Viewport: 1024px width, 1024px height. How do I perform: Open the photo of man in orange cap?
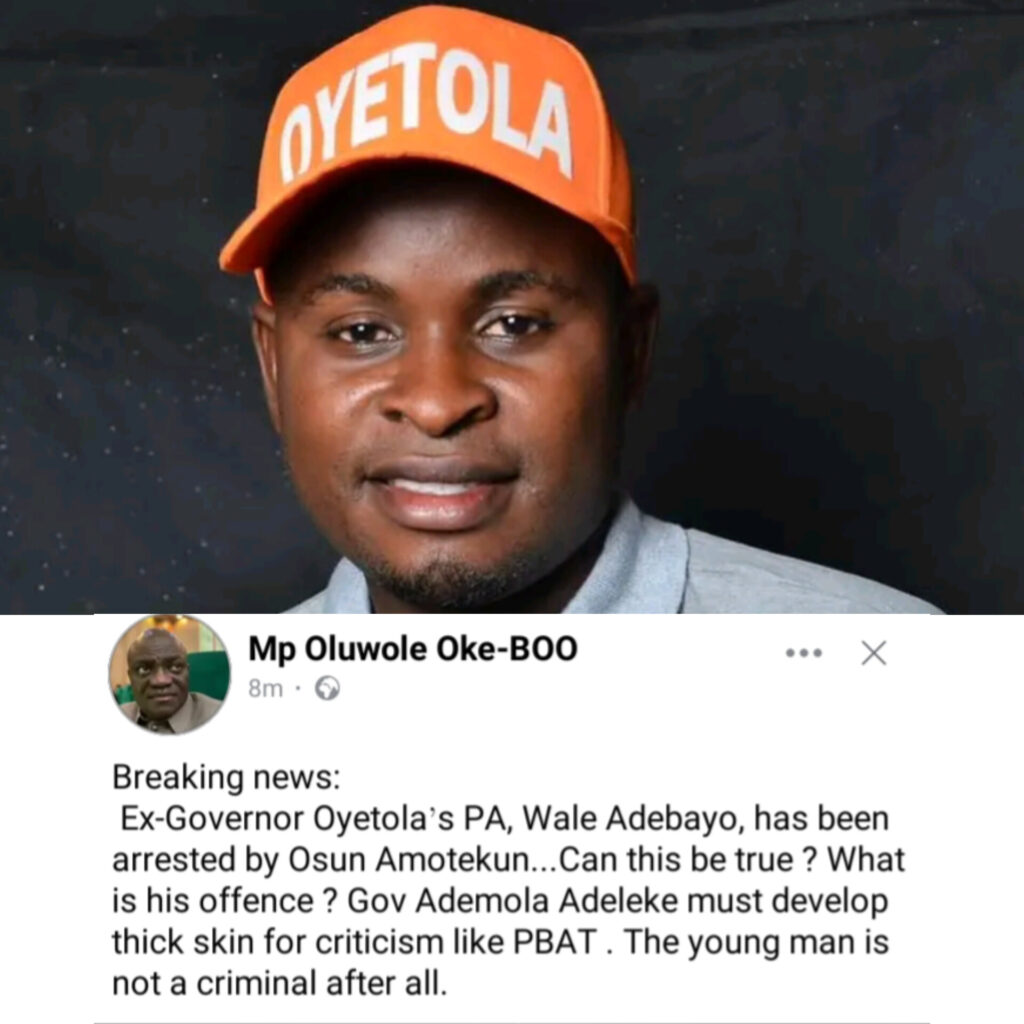tap(512, 307)
